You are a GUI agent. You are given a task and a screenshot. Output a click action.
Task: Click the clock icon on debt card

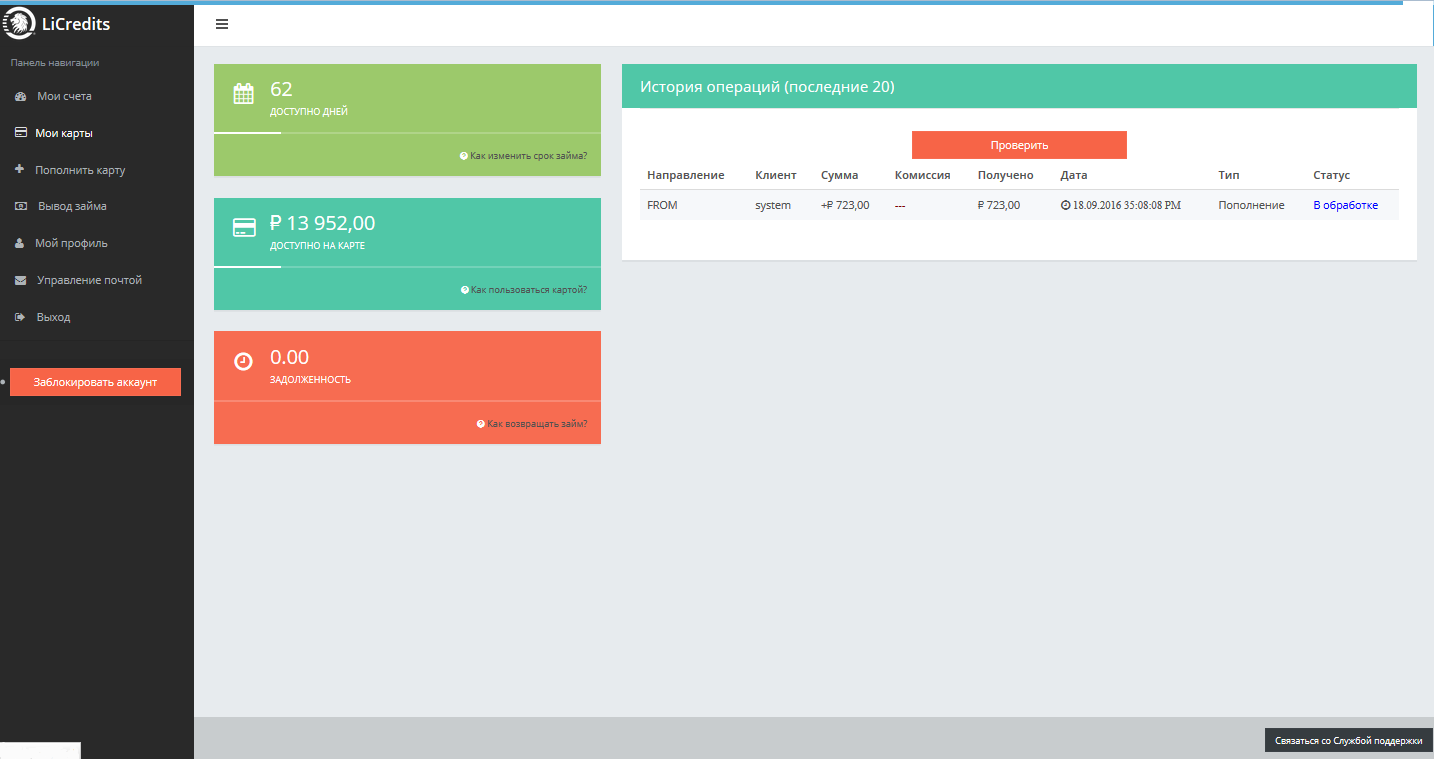(x=243, y=361)
